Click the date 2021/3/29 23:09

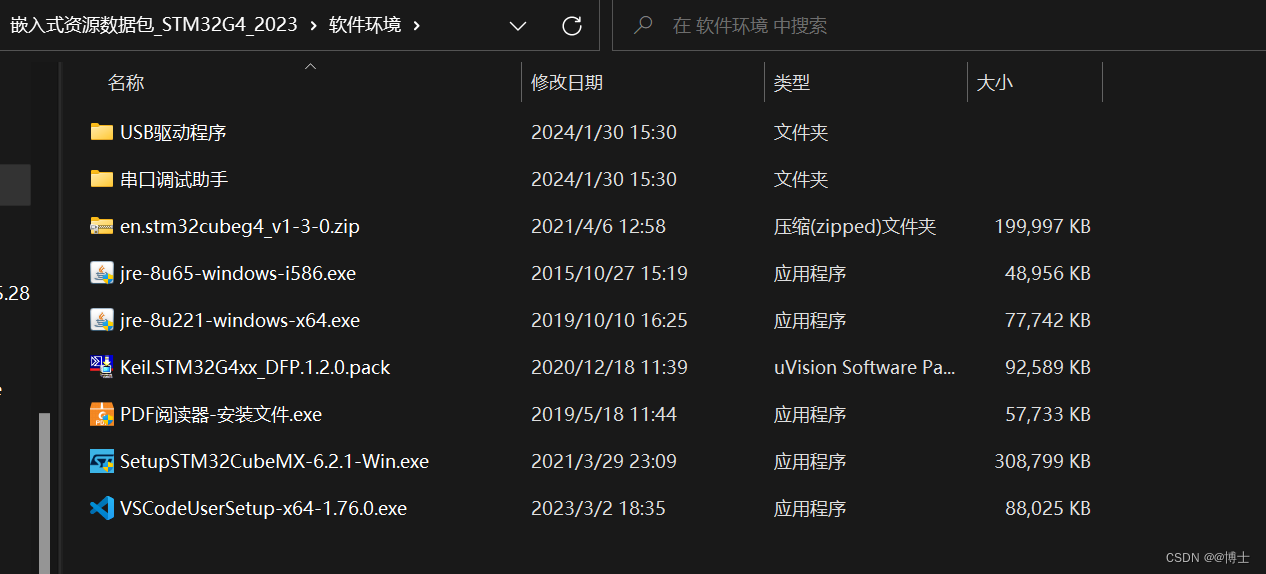point(604,461)
